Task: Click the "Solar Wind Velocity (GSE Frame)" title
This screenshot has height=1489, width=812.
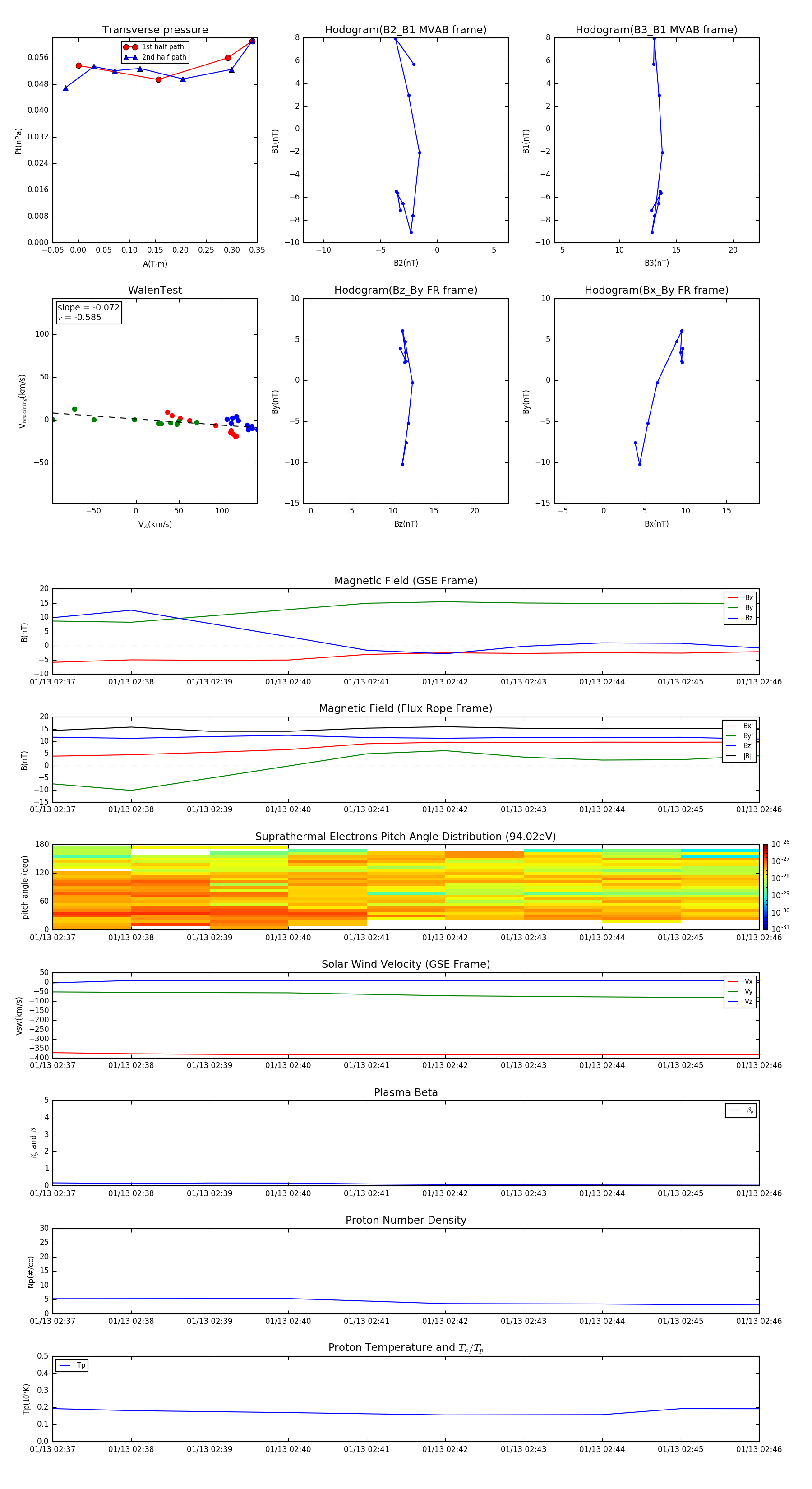Action: [406, 965]
